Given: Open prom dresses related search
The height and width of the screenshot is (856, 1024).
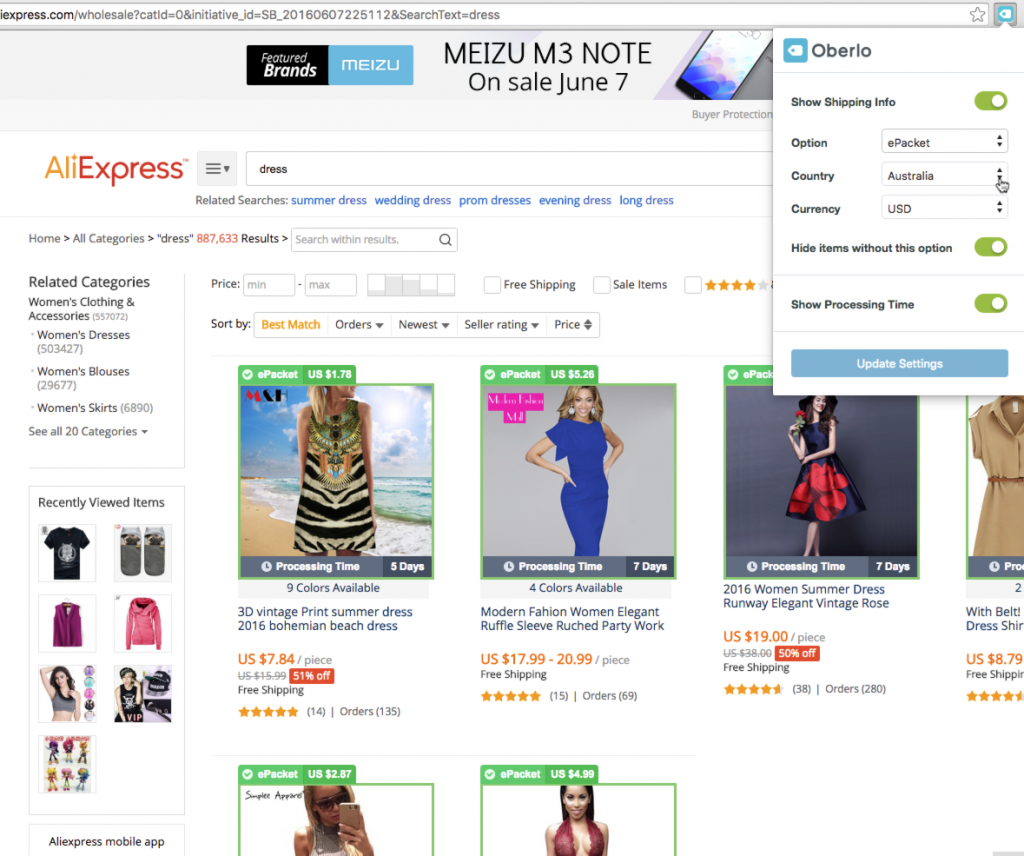Looking at the screenshot, I should tap(495, 200).
